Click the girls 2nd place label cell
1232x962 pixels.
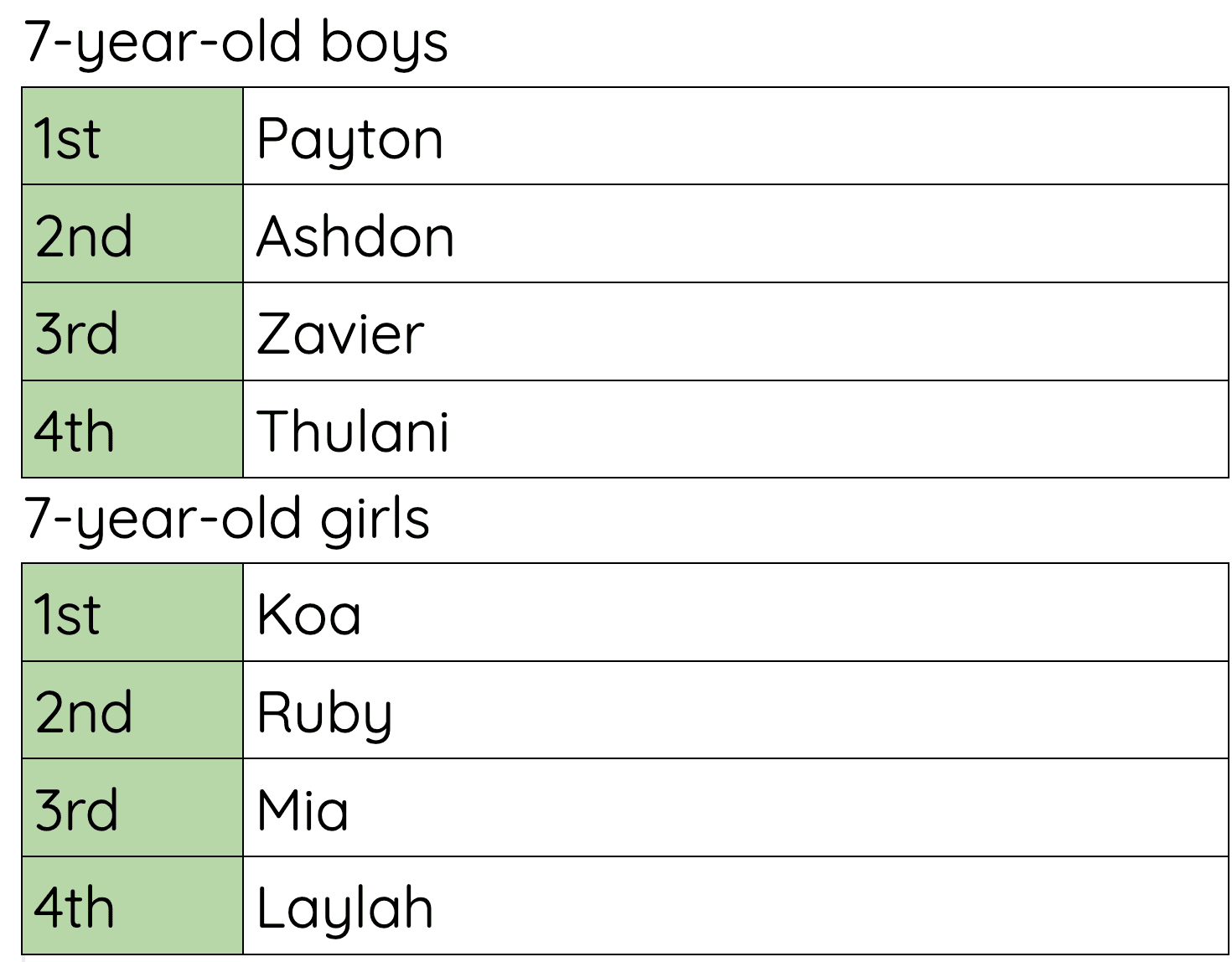132,711
